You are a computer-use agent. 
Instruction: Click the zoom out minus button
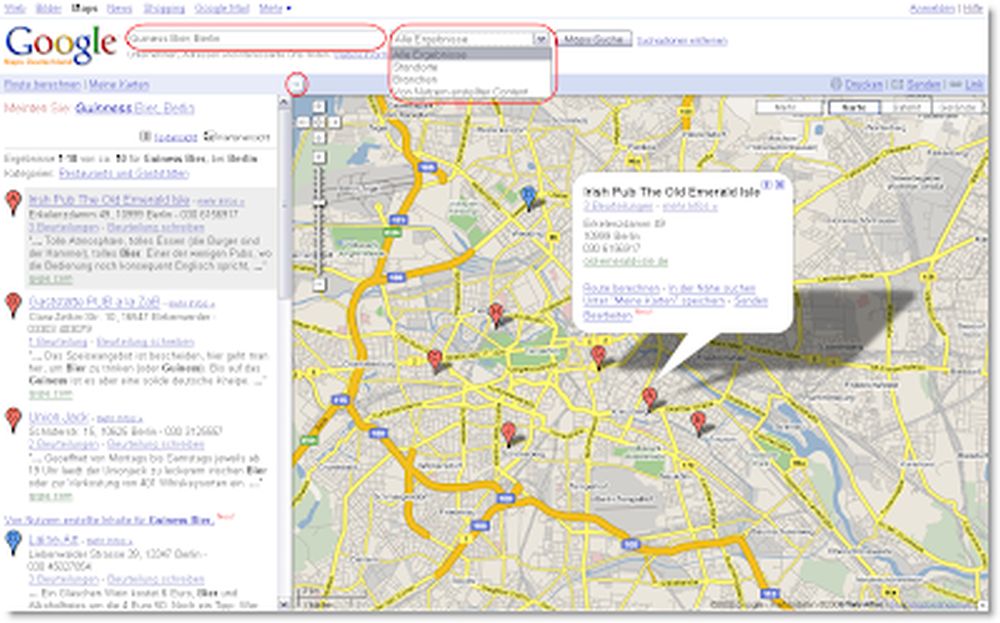click(x=319, y=284)
